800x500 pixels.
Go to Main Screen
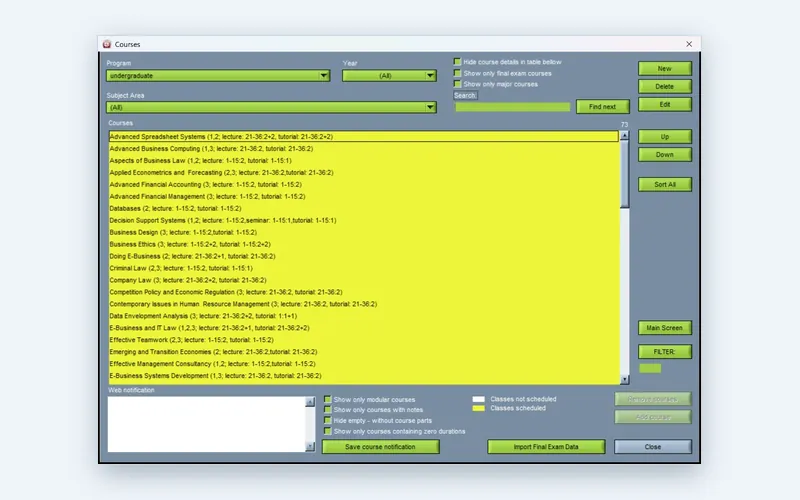(665, 328)
